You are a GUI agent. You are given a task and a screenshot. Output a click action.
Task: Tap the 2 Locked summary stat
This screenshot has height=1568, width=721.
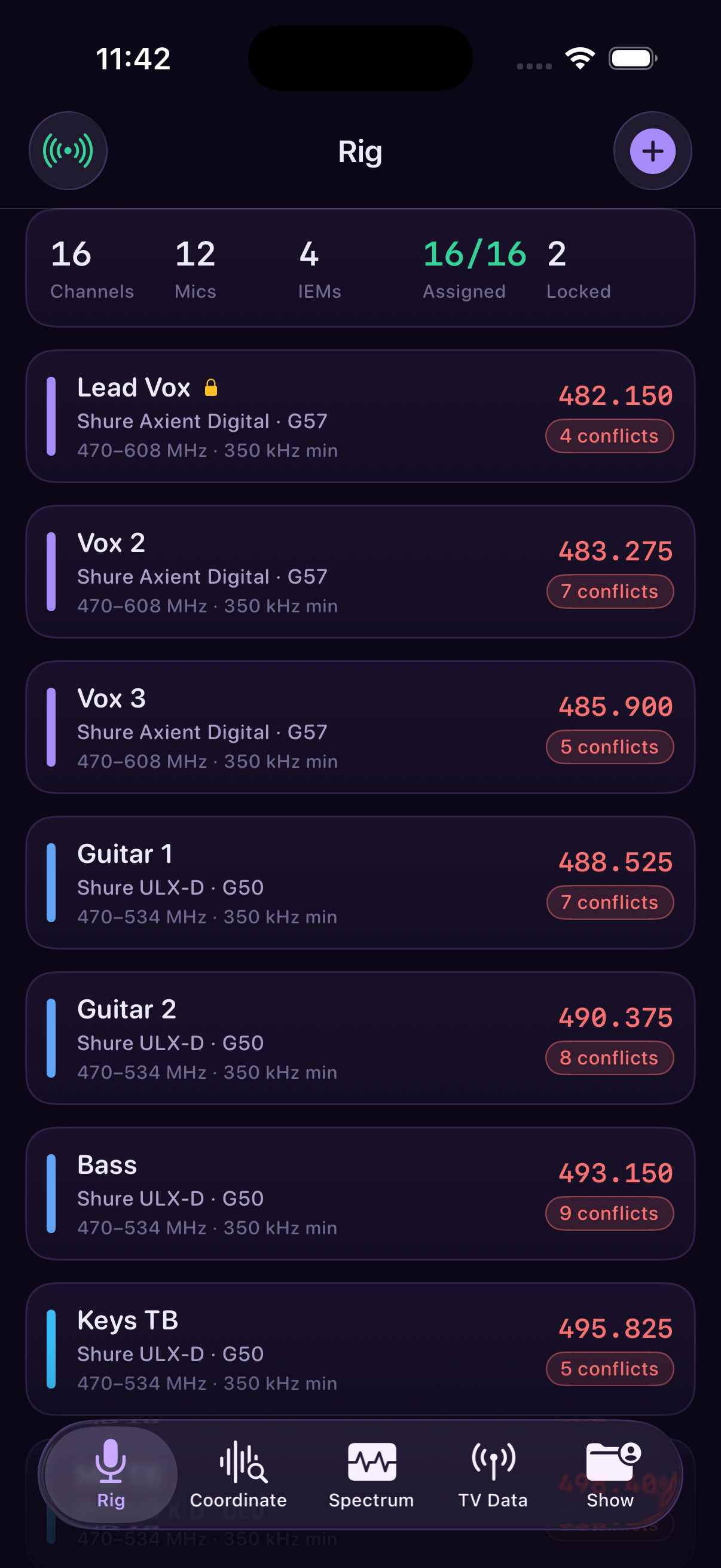[578, 269]
